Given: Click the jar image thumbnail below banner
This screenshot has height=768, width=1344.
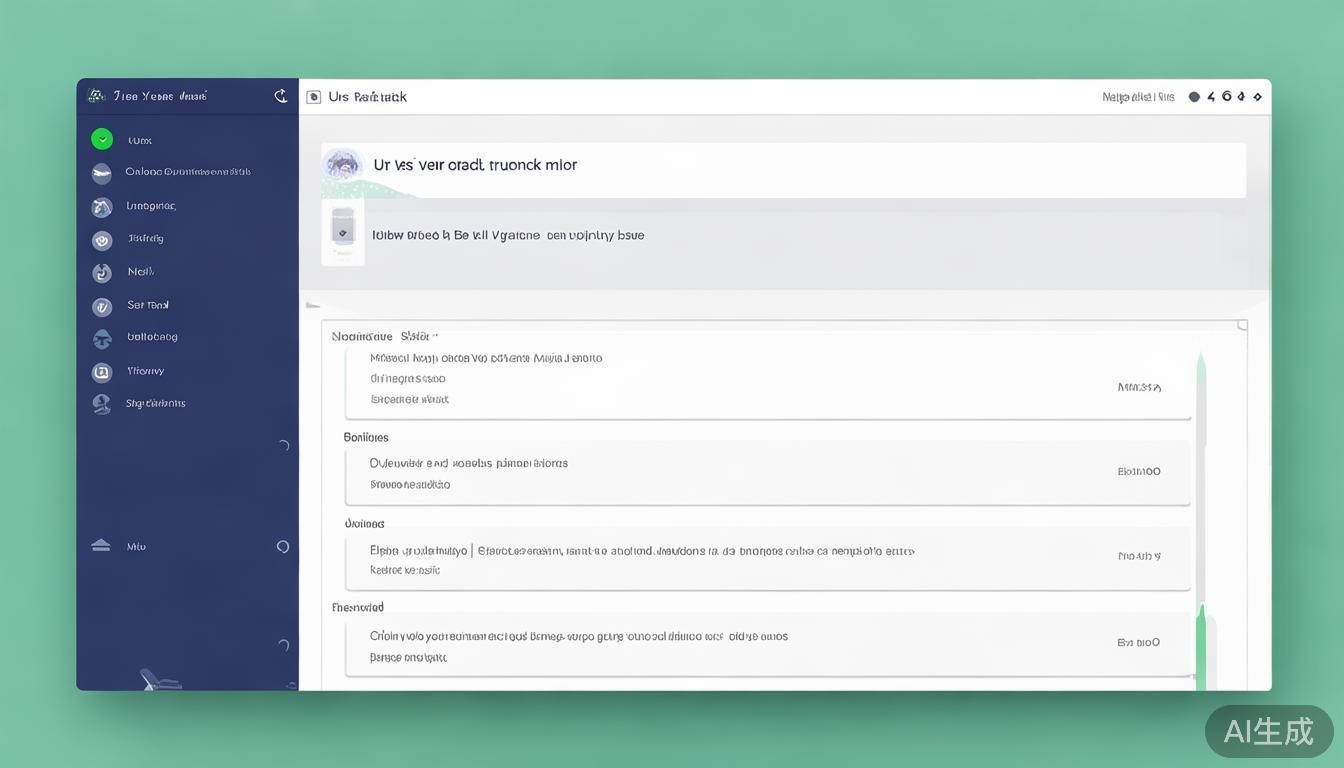Looking at the screenshot, I should pos(343,229).
